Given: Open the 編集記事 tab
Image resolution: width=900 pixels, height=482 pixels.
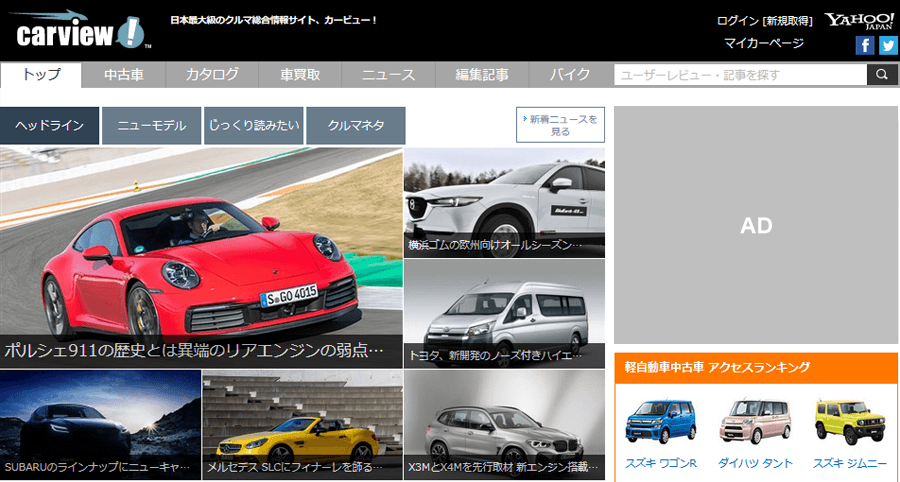Looking at the screenshot, I should point(482,75).
